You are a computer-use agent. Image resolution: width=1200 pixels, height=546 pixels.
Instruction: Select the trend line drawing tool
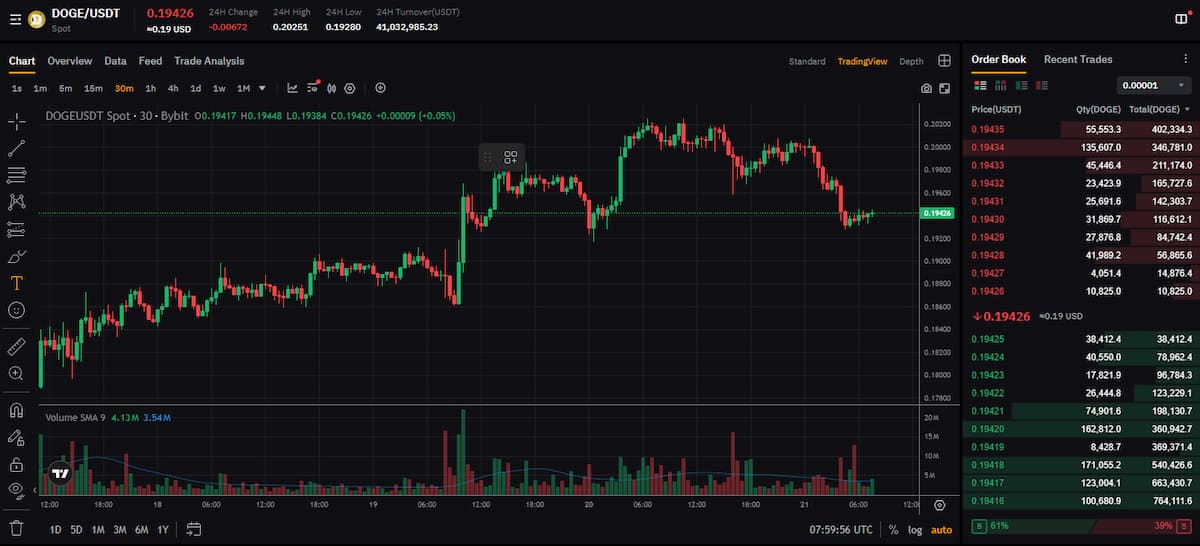coord(16,148)
